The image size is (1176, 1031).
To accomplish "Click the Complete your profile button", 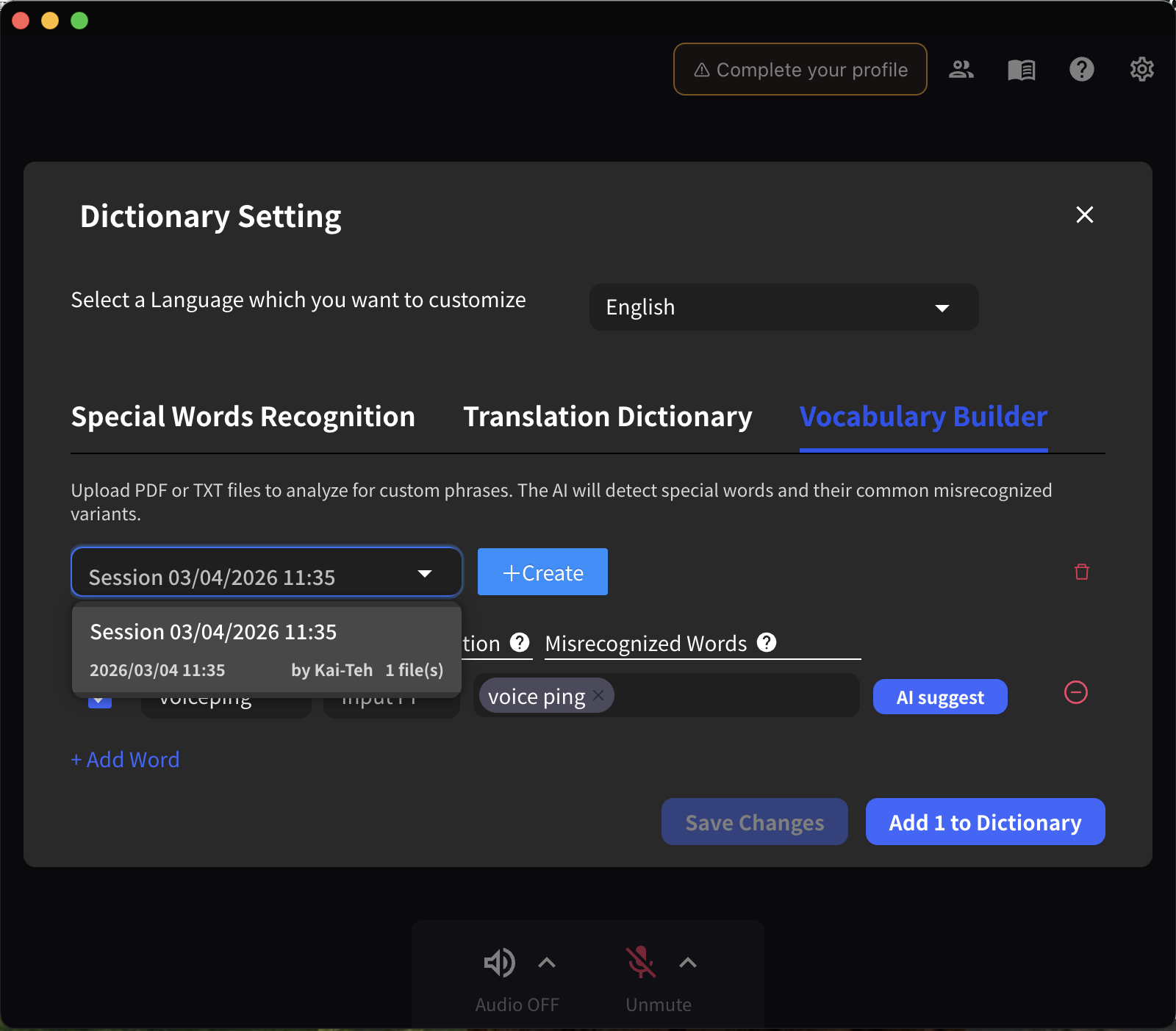I will click(x=800, y=69).
